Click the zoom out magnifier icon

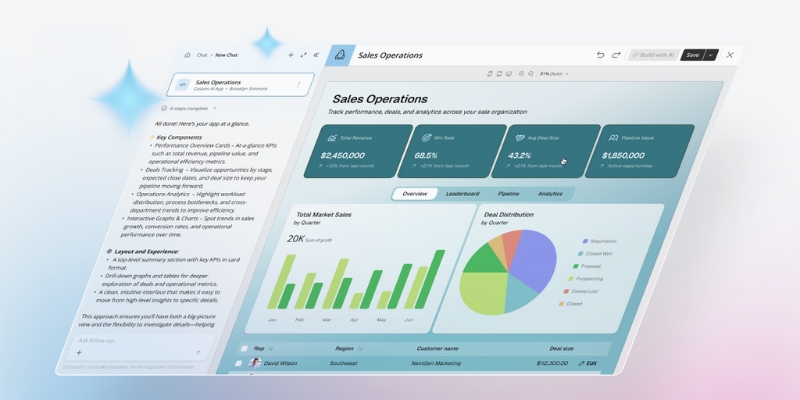click(x=530, y=74)
